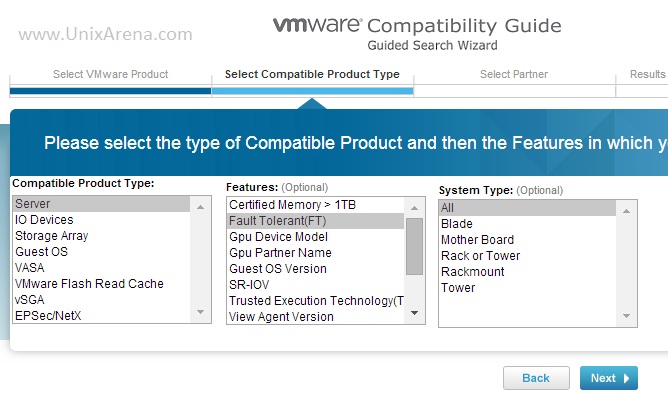Click the Features list scrollbar thumb
This screenshot has width=668, height=398.
coord(414,246)
